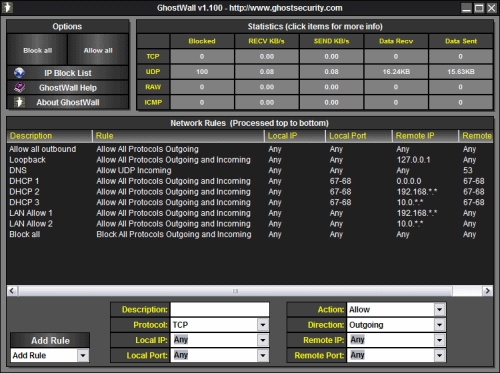Click the globe icon beside IP Block List
Viewport: 500px width, 373px height.
pyautogui.click(x=19, y=73)
